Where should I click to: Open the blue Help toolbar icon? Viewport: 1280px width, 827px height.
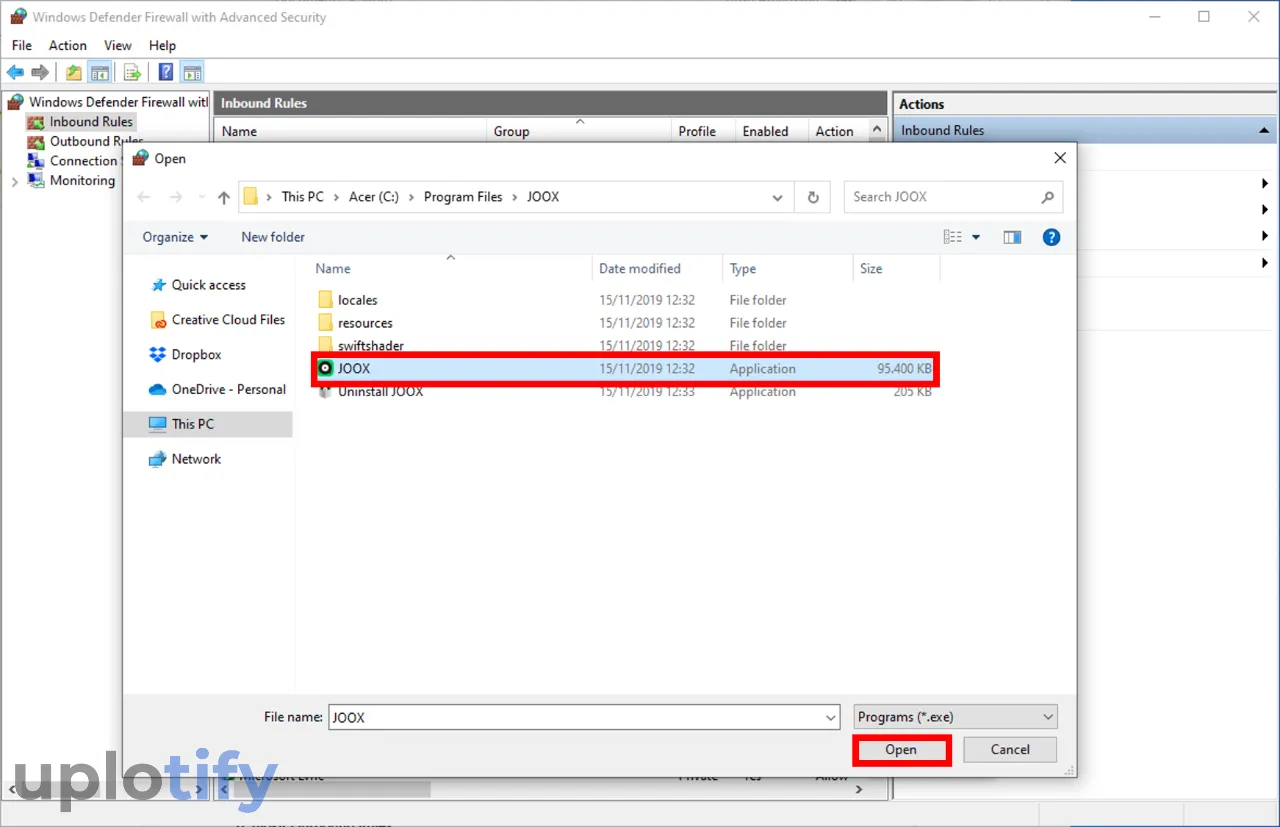tap(166, 72)
